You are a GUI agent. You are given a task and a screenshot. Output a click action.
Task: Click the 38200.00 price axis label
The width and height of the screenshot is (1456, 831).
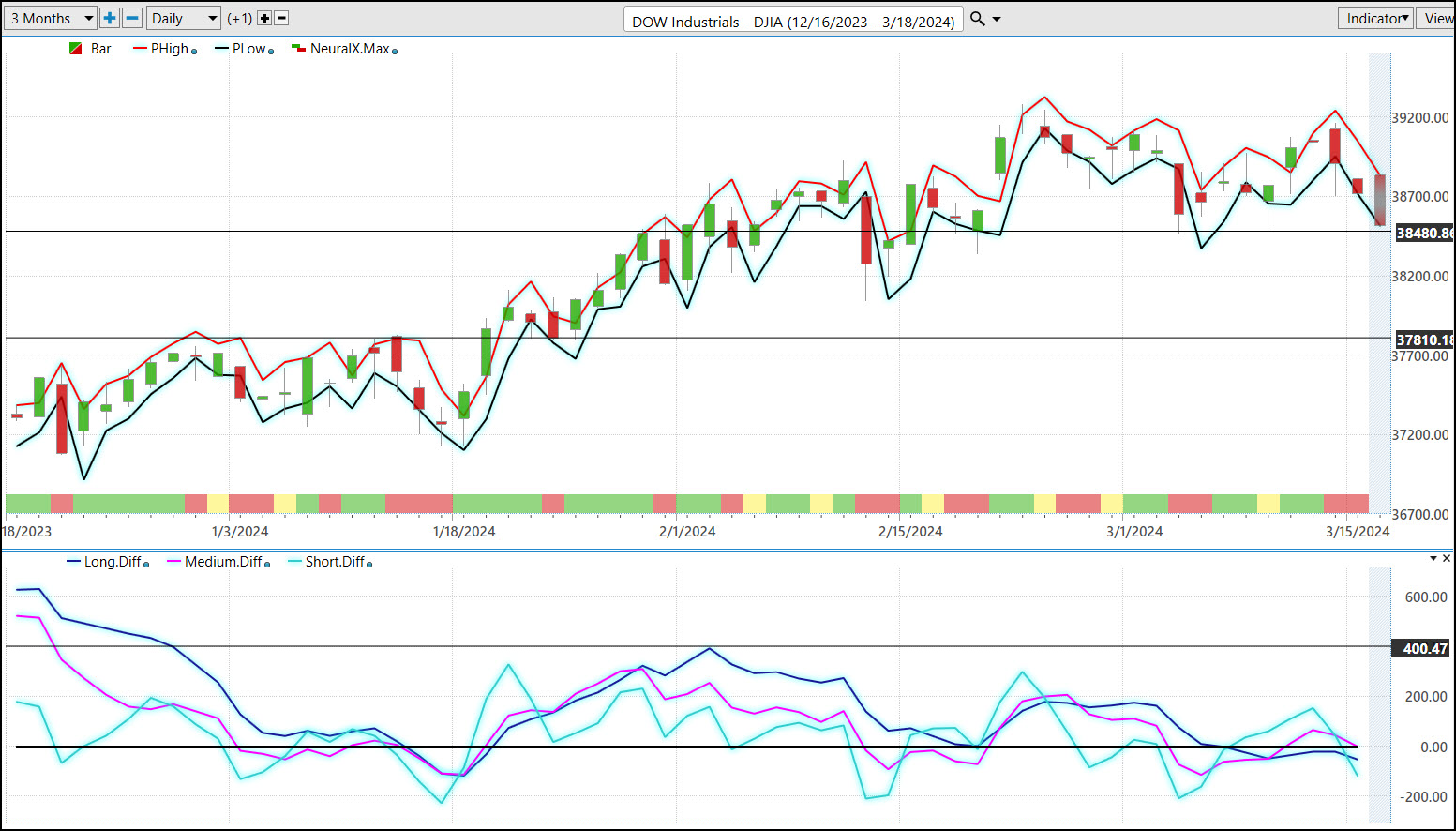[1420, 277]
